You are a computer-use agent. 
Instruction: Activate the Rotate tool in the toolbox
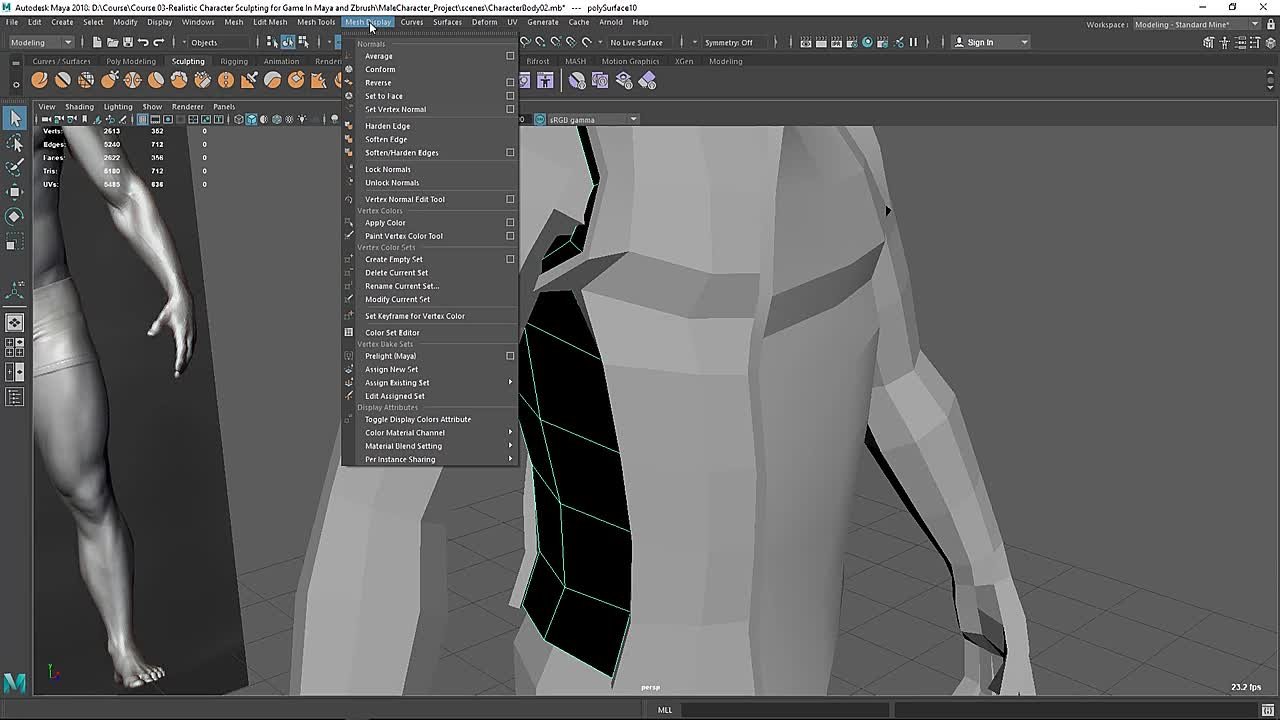[x=15, y=217]
